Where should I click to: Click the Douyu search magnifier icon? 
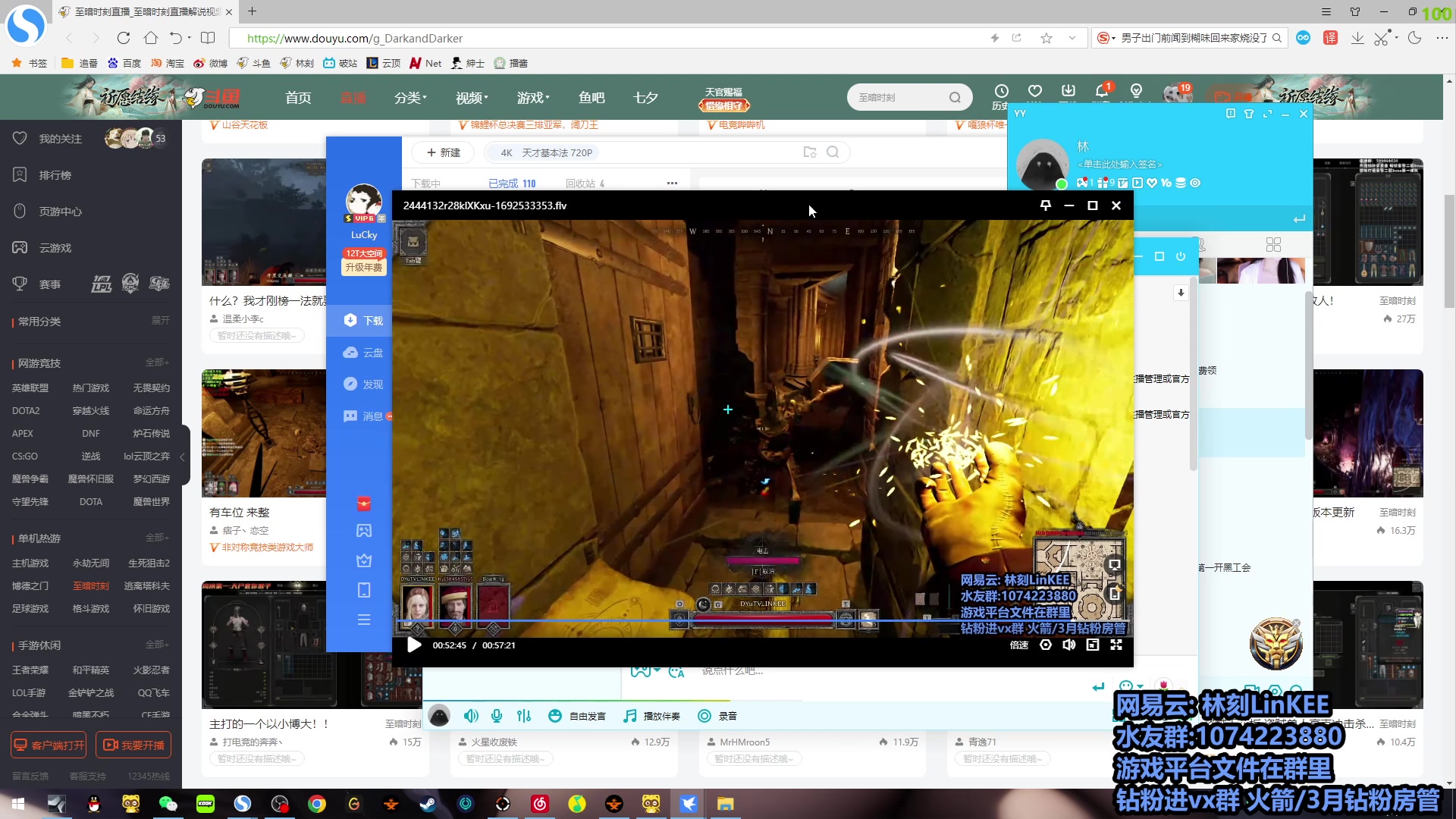click(955, 98)
